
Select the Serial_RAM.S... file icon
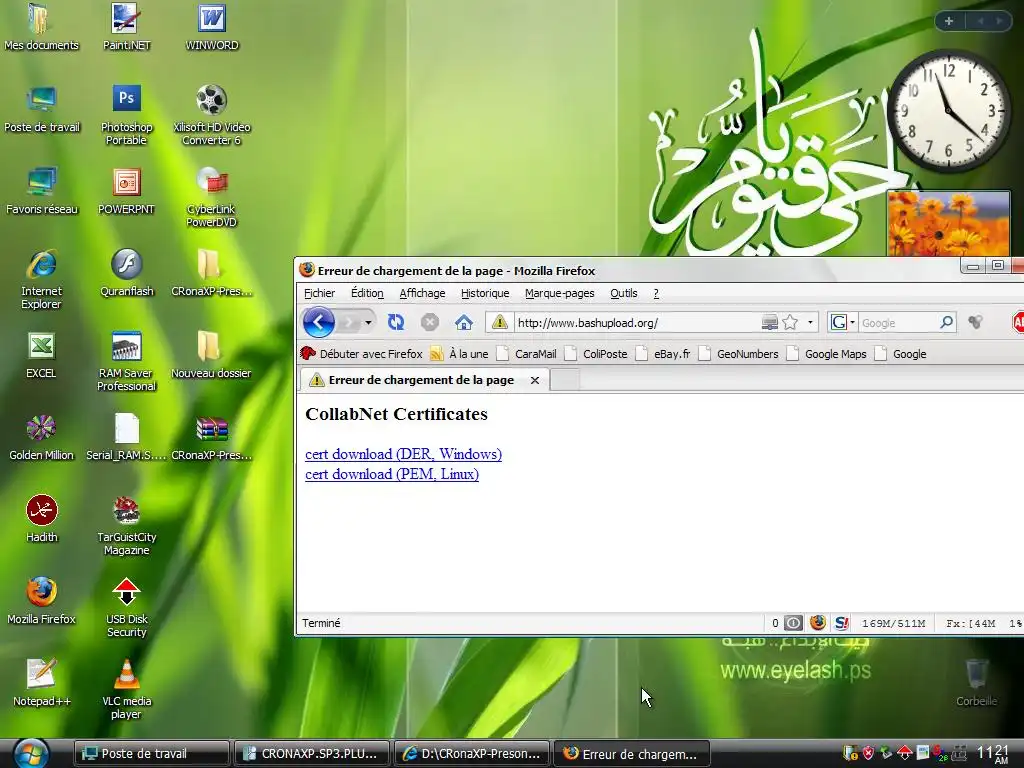click(x=126, y=438)
